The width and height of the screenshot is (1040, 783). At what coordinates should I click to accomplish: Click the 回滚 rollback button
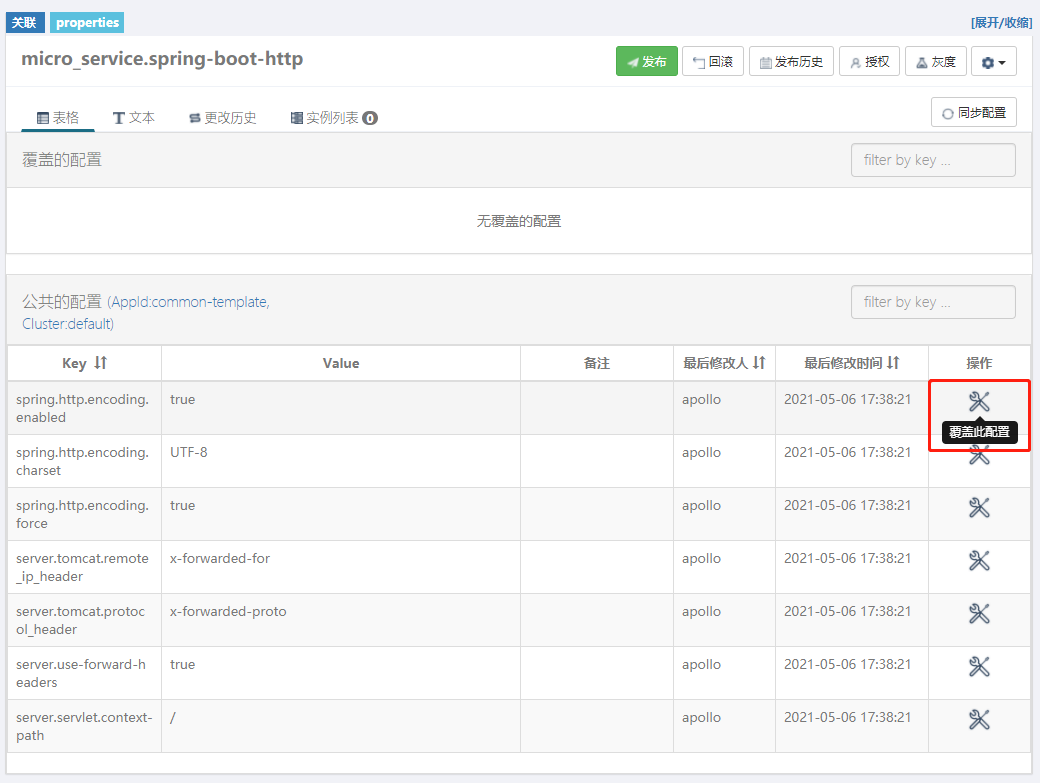[x=712, y=62]
